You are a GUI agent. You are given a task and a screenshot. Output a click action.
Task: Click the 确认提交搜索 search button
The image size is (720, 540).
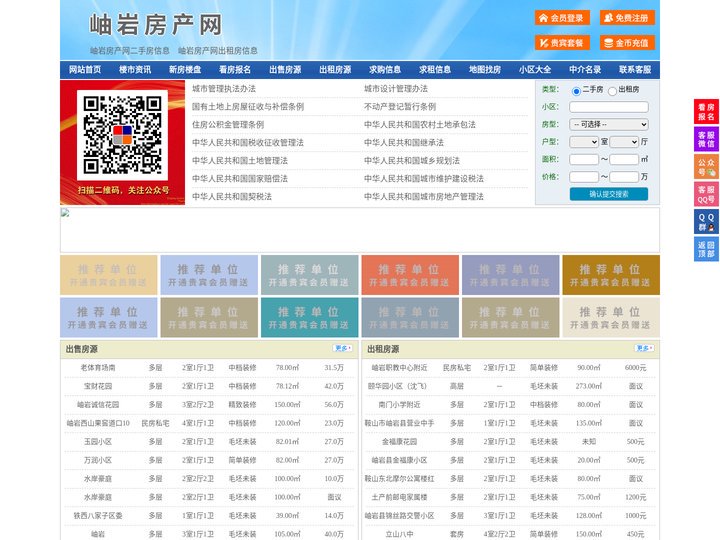(x=609, y=194)
